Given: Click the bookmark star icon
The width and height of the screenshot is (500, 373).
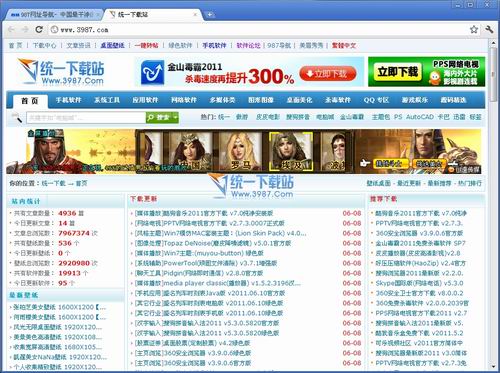Looking at the screenshot, I should (474, 29).
